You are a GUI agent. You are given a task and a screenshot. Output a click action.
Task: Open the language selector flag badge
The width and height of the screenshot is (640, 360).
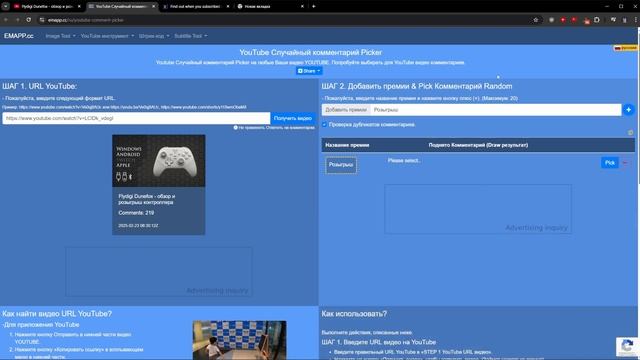tap(625, 48)
